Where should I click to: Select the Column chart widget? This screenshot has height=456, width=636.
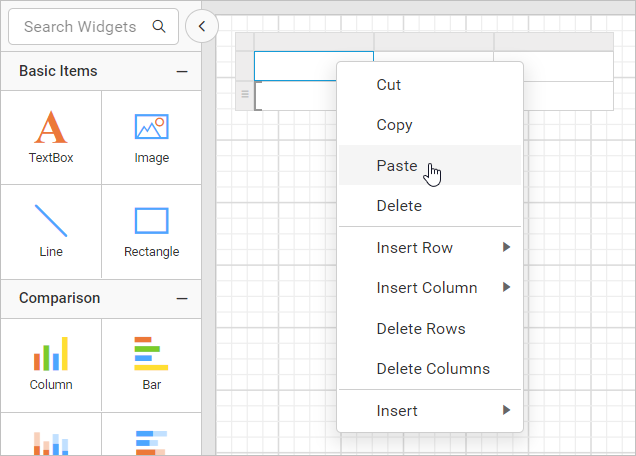(51, 354)
